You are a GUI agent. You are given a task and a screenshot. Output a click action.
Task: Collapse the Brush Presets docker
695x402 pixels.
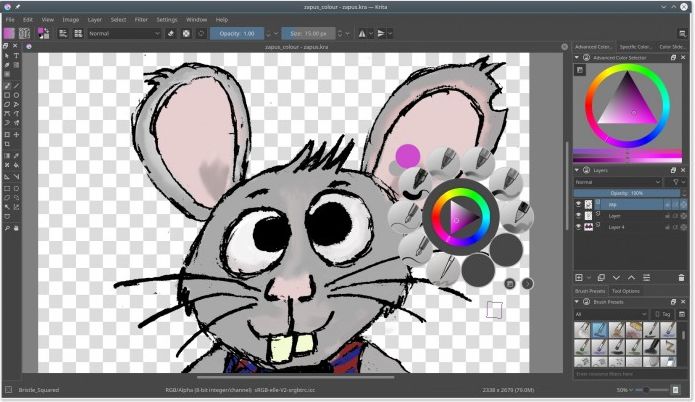(x=577, y=302)
